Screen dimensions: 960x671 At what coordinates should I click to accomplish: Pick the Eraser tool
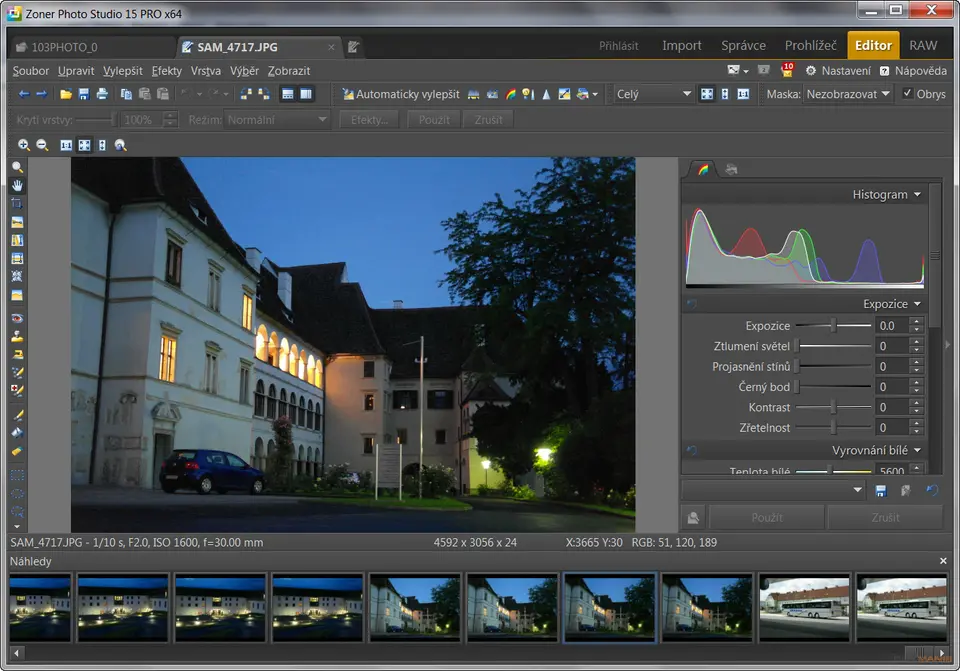tap(17, 451)
